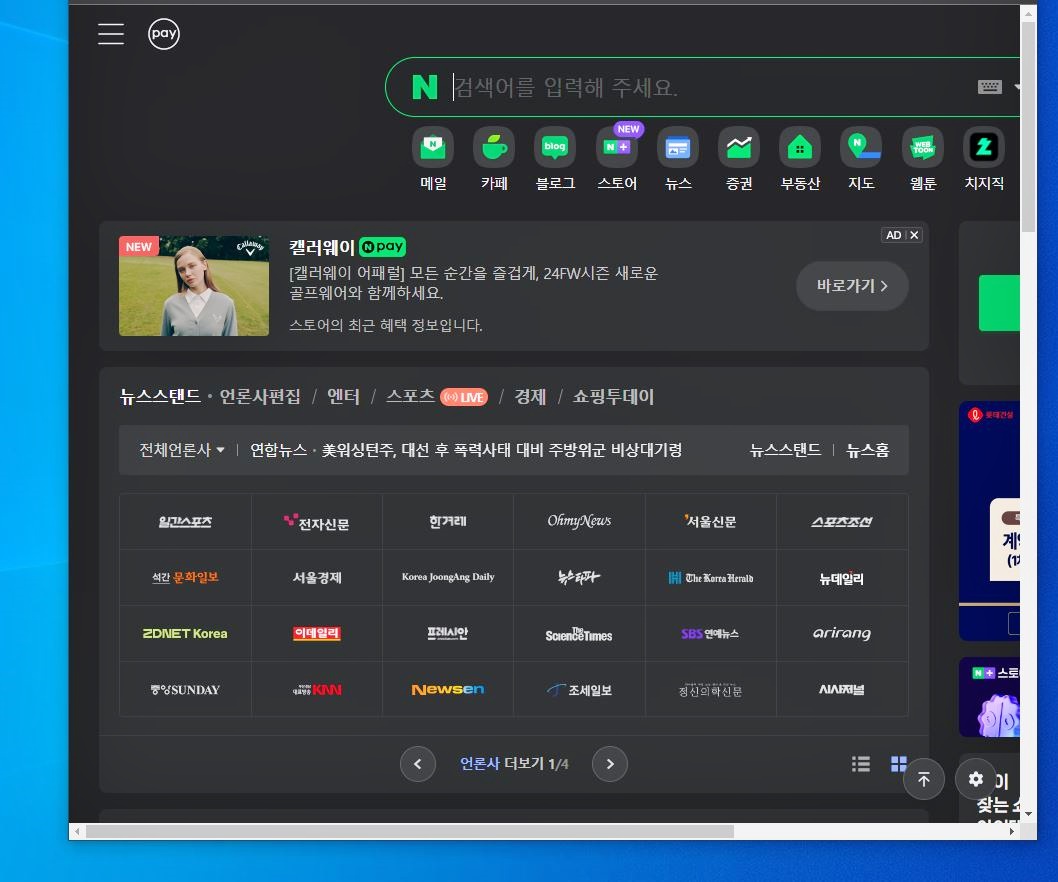The image size is (1058, 882).
Task: Open 문화일보 press logo
Action: click(x=185, y=578)
